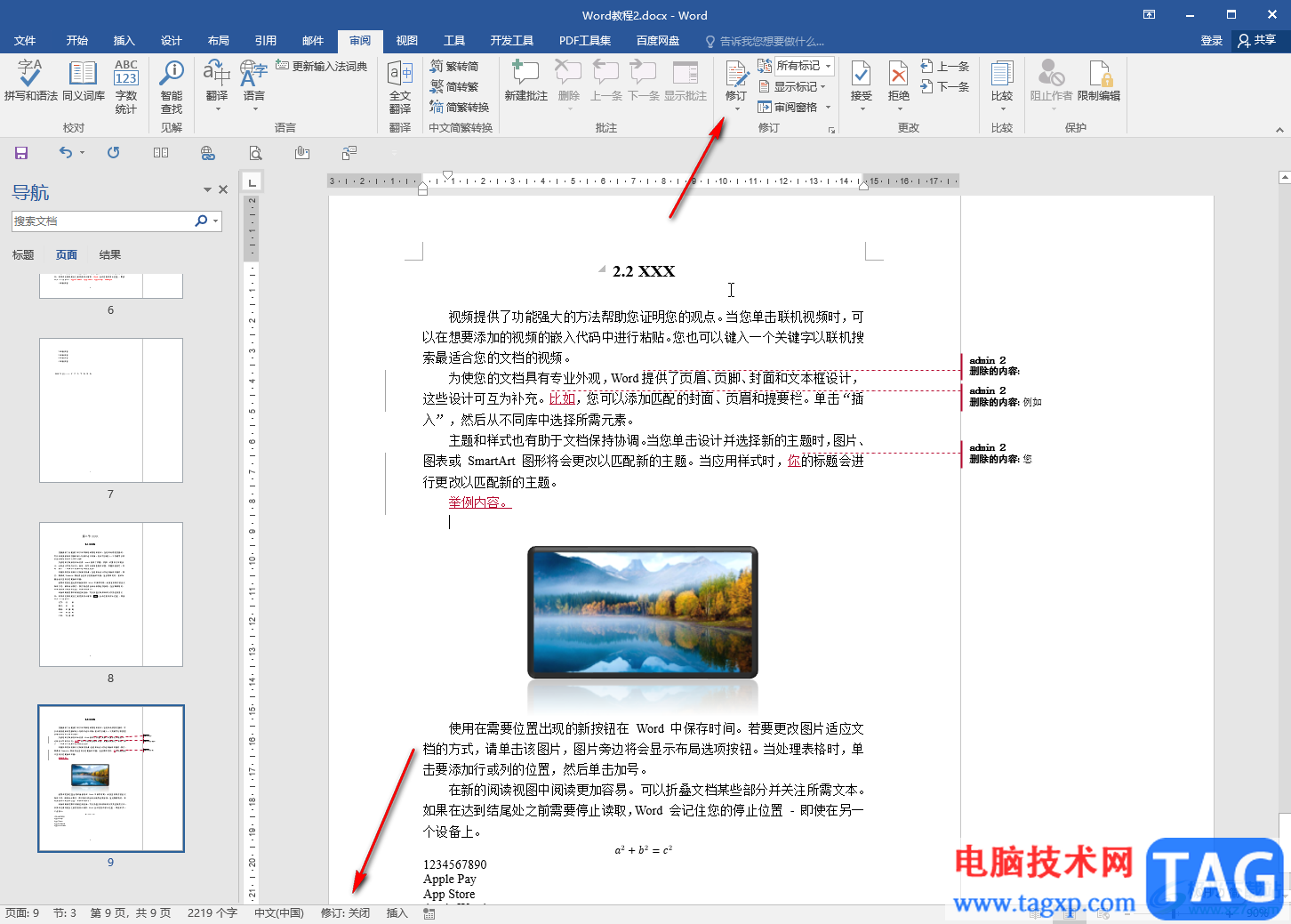Click 中文(中国) language in status bar

tap(279, 913)
